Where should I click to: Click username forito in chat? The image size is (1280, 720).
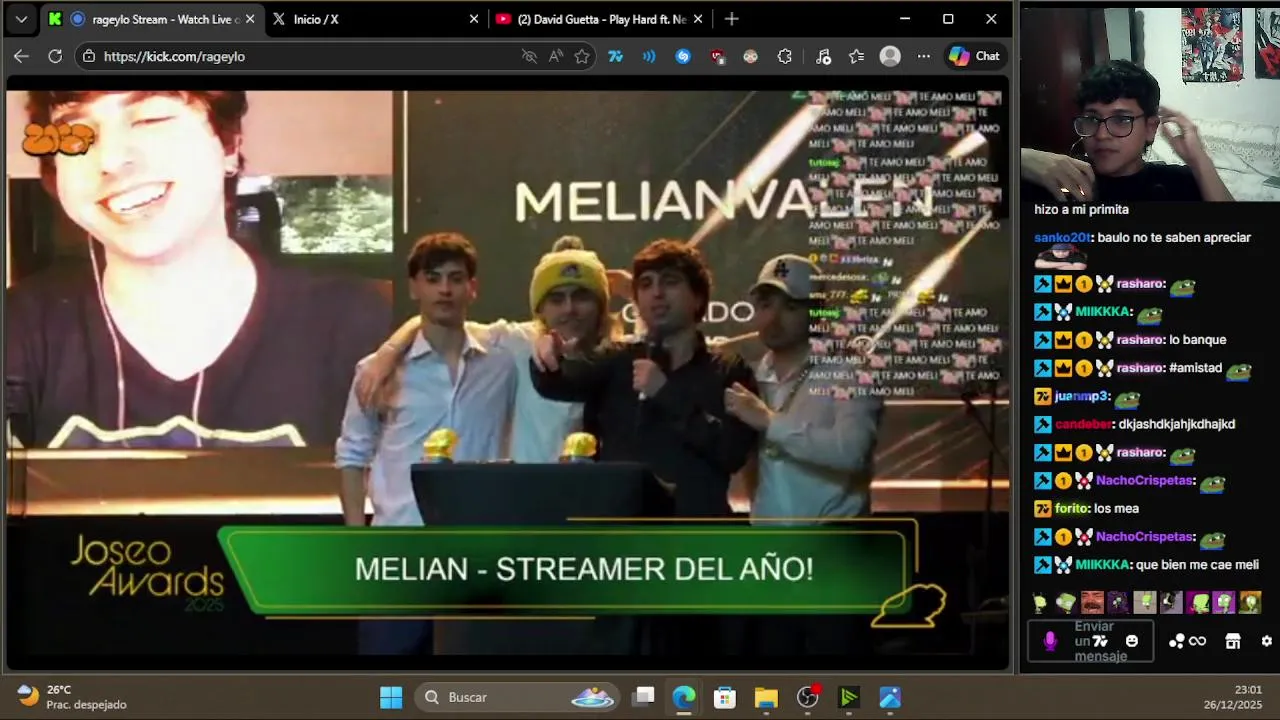(1072, 508)
